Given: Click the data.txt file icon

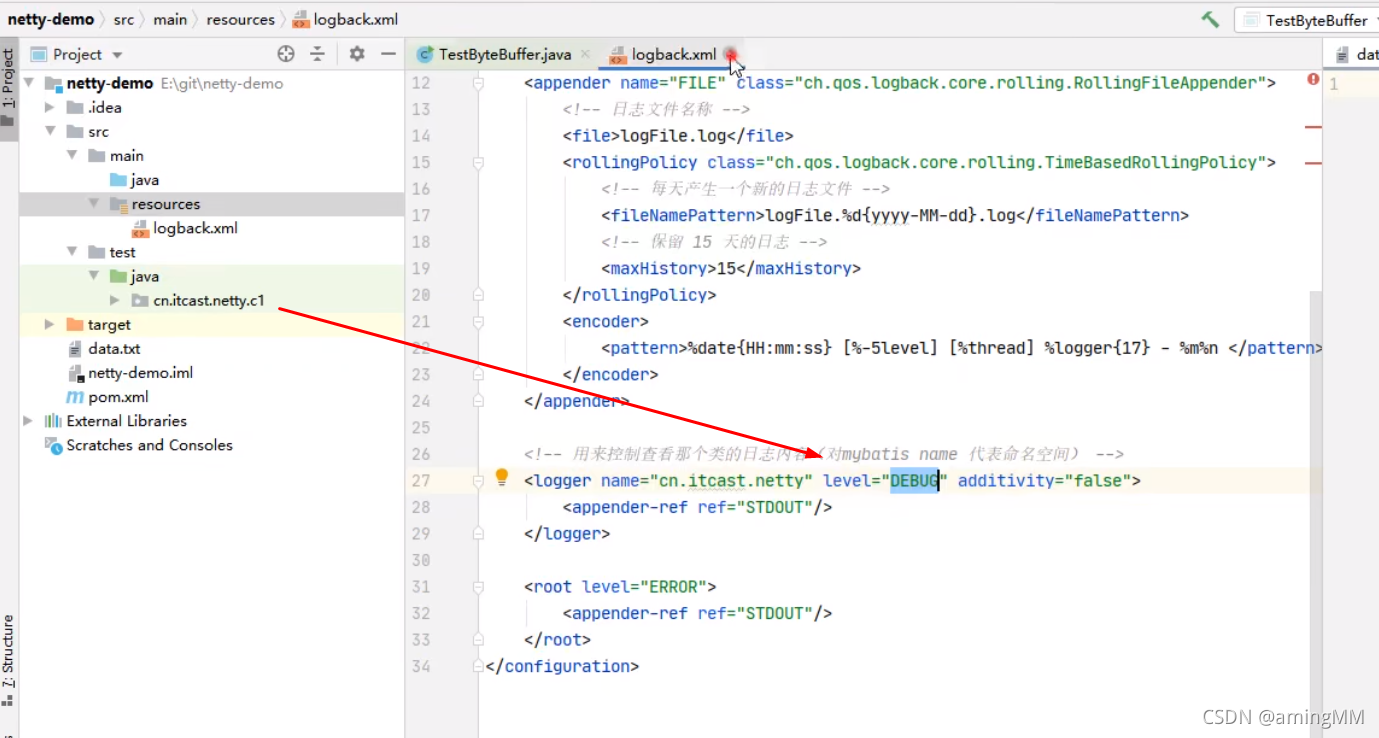Looking at the screenshot, I should (75, 349).
